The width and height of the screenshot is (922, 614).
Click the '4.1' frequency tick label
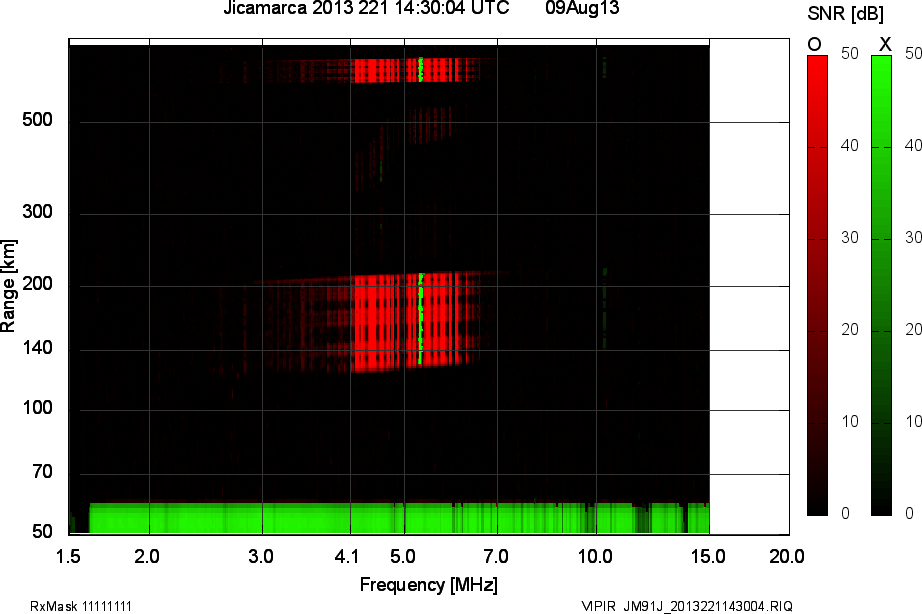coord(350,556)
